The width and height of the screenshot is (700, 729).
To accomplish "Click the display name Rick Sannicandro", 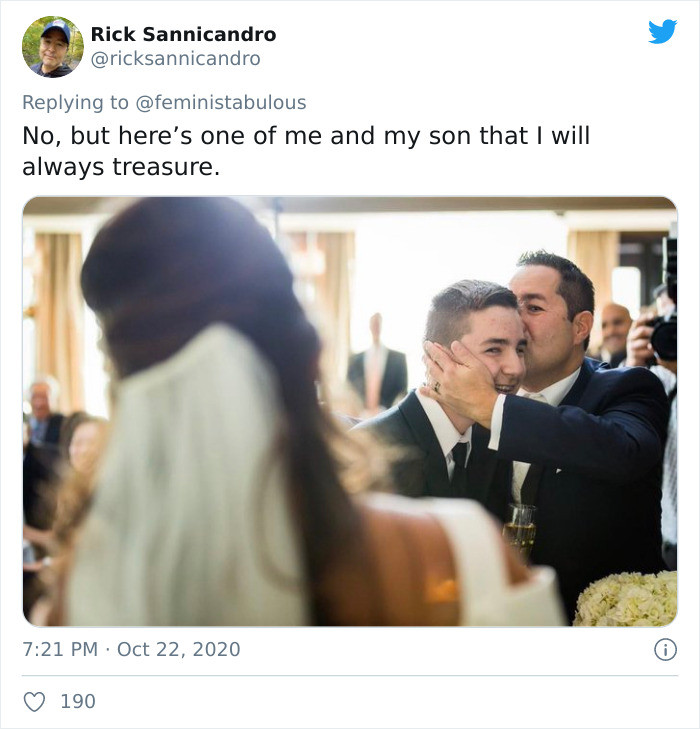I will click(183, 34).
